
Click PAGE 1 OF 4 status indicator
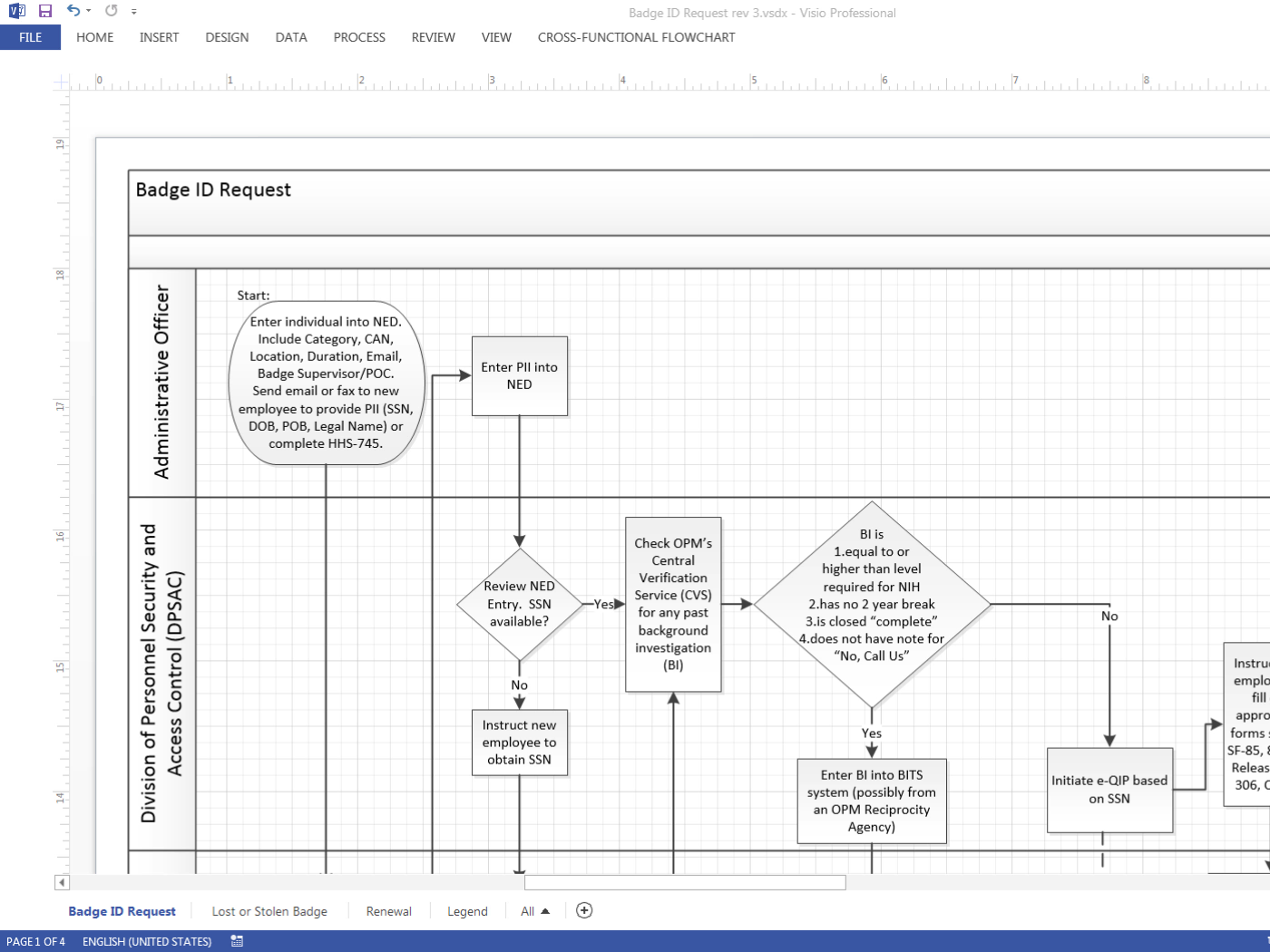36,941
